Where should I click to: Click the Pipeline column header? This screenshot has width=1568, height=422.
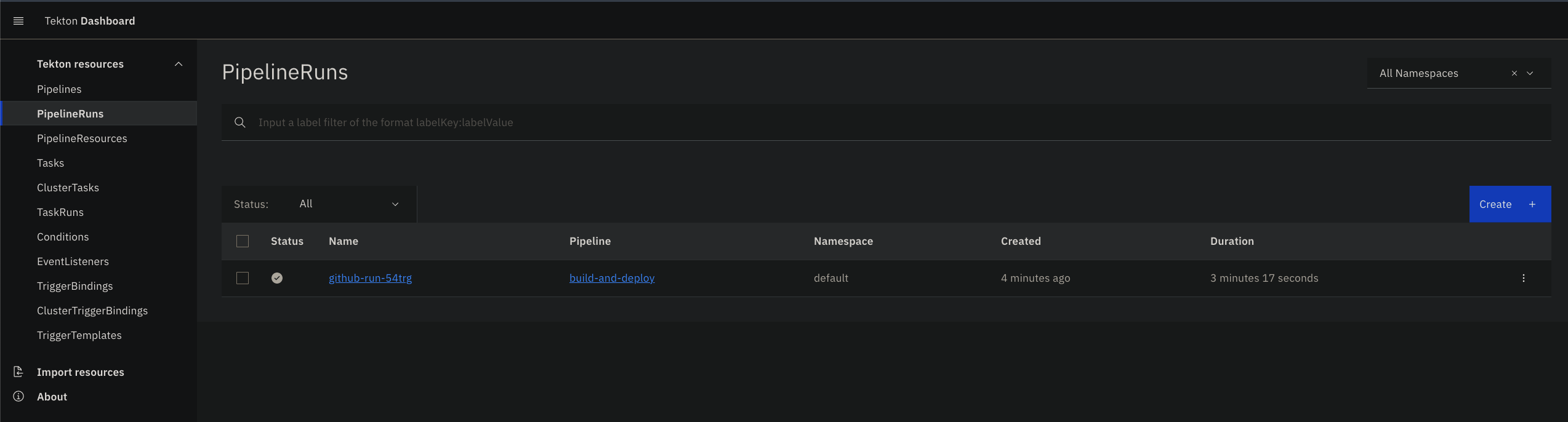coord(590,241)
